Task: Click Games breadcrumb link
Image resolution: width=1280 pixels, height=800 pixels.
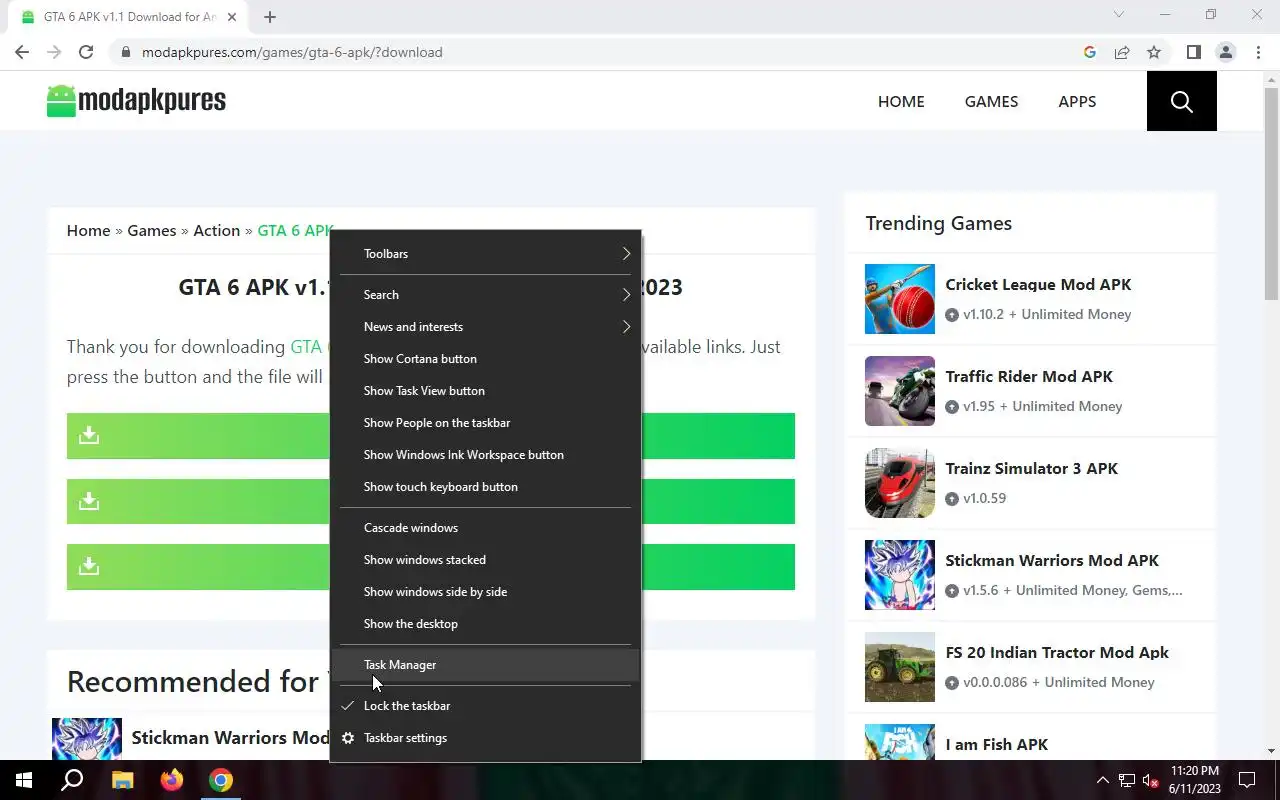Action: click(x=152, y=231)
